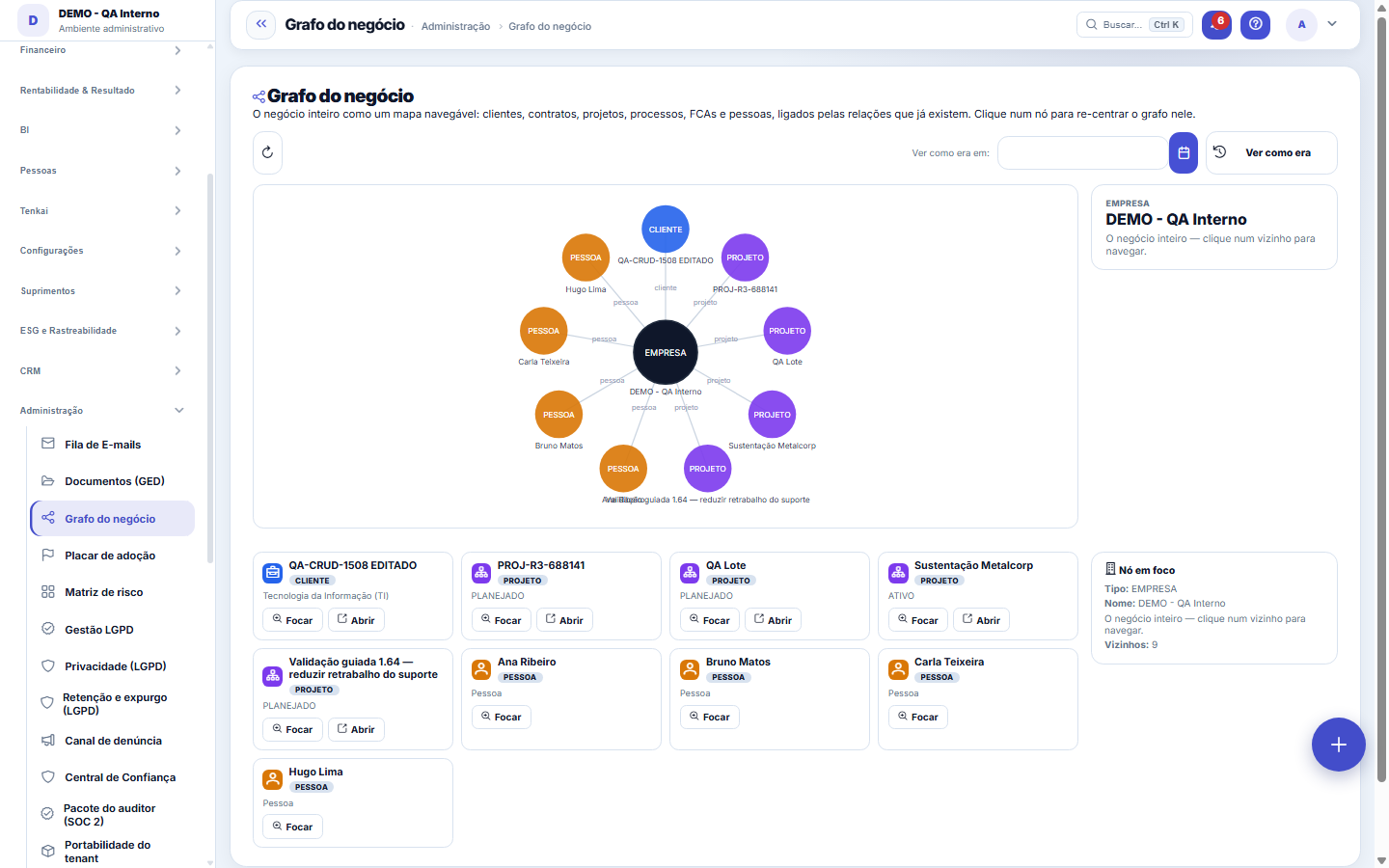This screenshot has width=1389, height=868.
Task: Select the QA Lote PROJETO node
Action: [x=787, y=331]
